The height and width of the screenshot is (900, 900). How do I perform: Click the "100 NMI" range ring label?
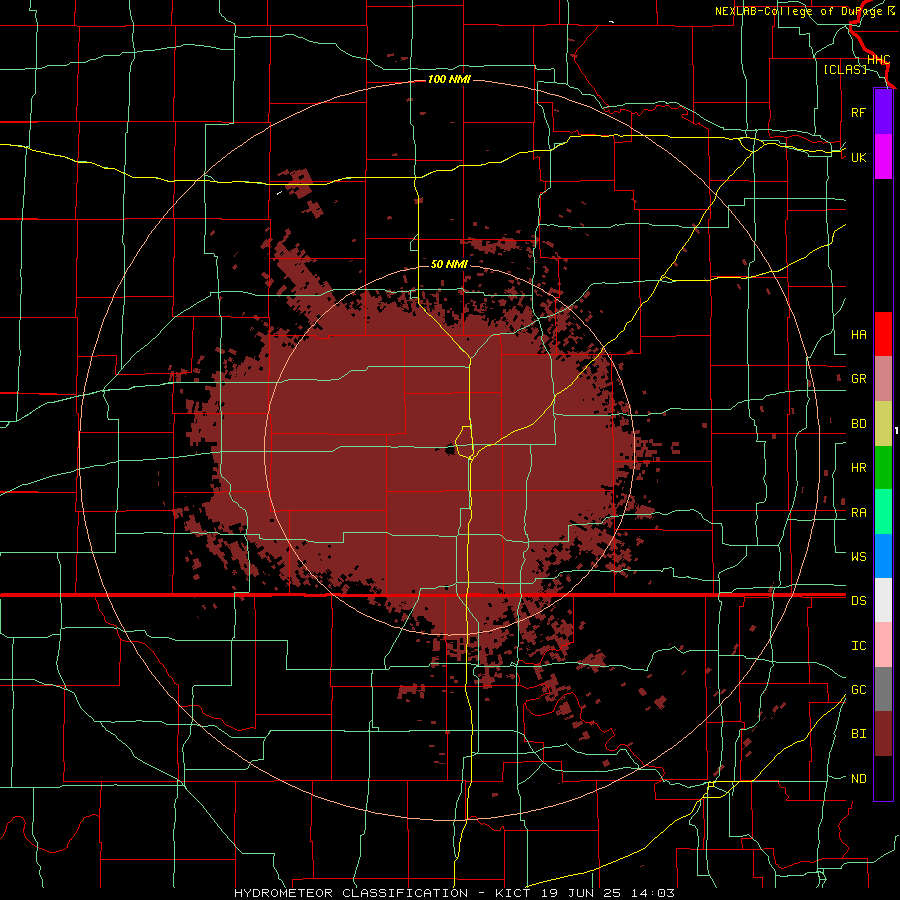[449, 79]
